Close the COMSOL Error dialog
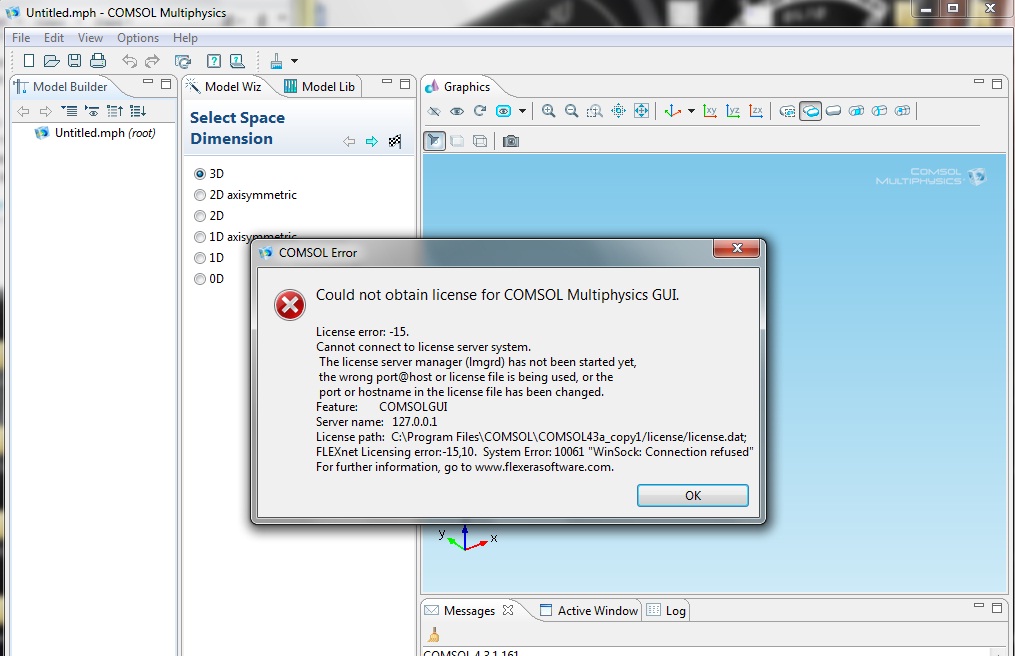Screen dimensions: 1015x656 tap(736, 248)
